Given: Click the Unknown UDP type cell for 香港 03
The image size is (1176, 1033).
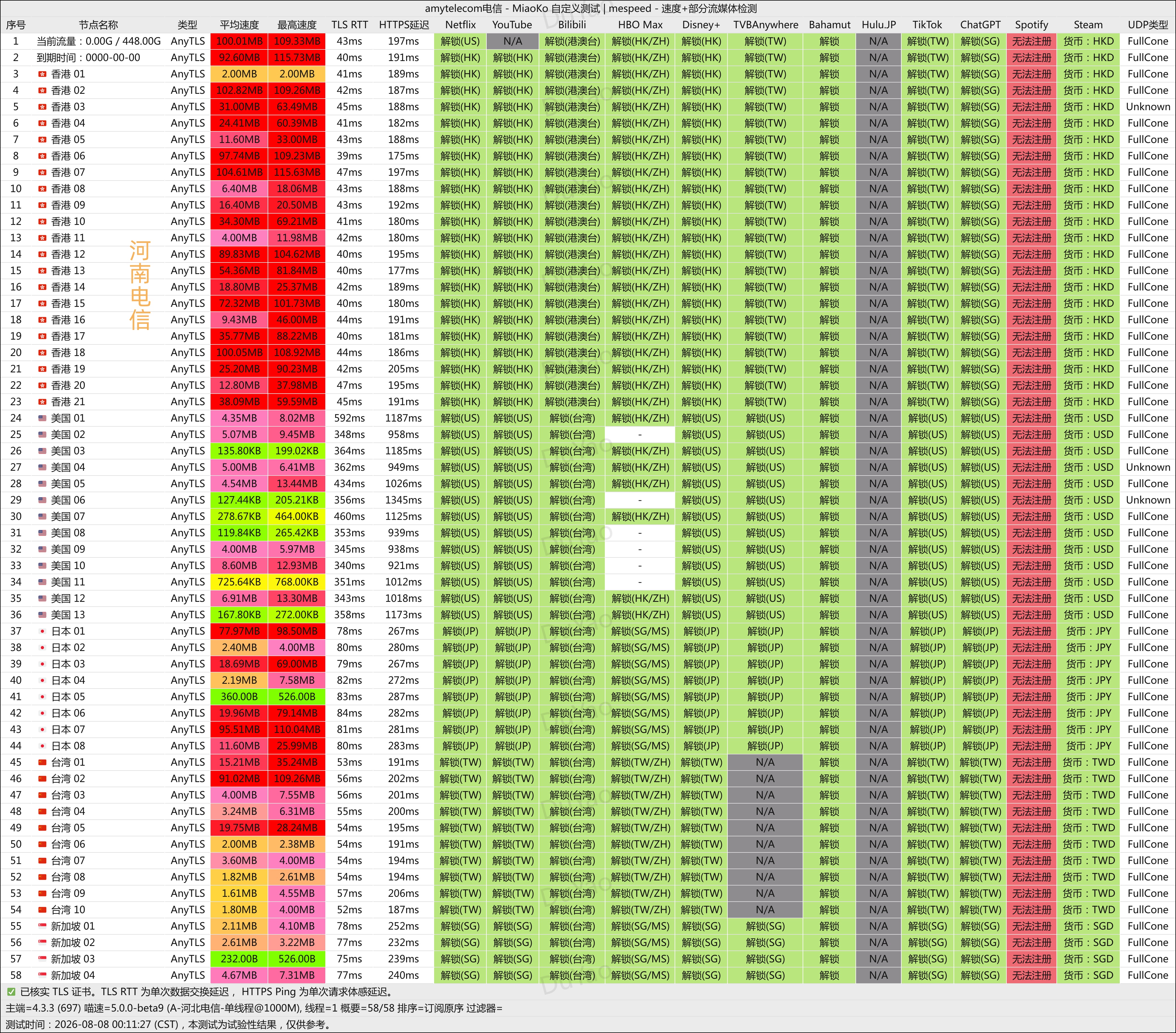Looking at the screenshot, I should pos(1148,107).
